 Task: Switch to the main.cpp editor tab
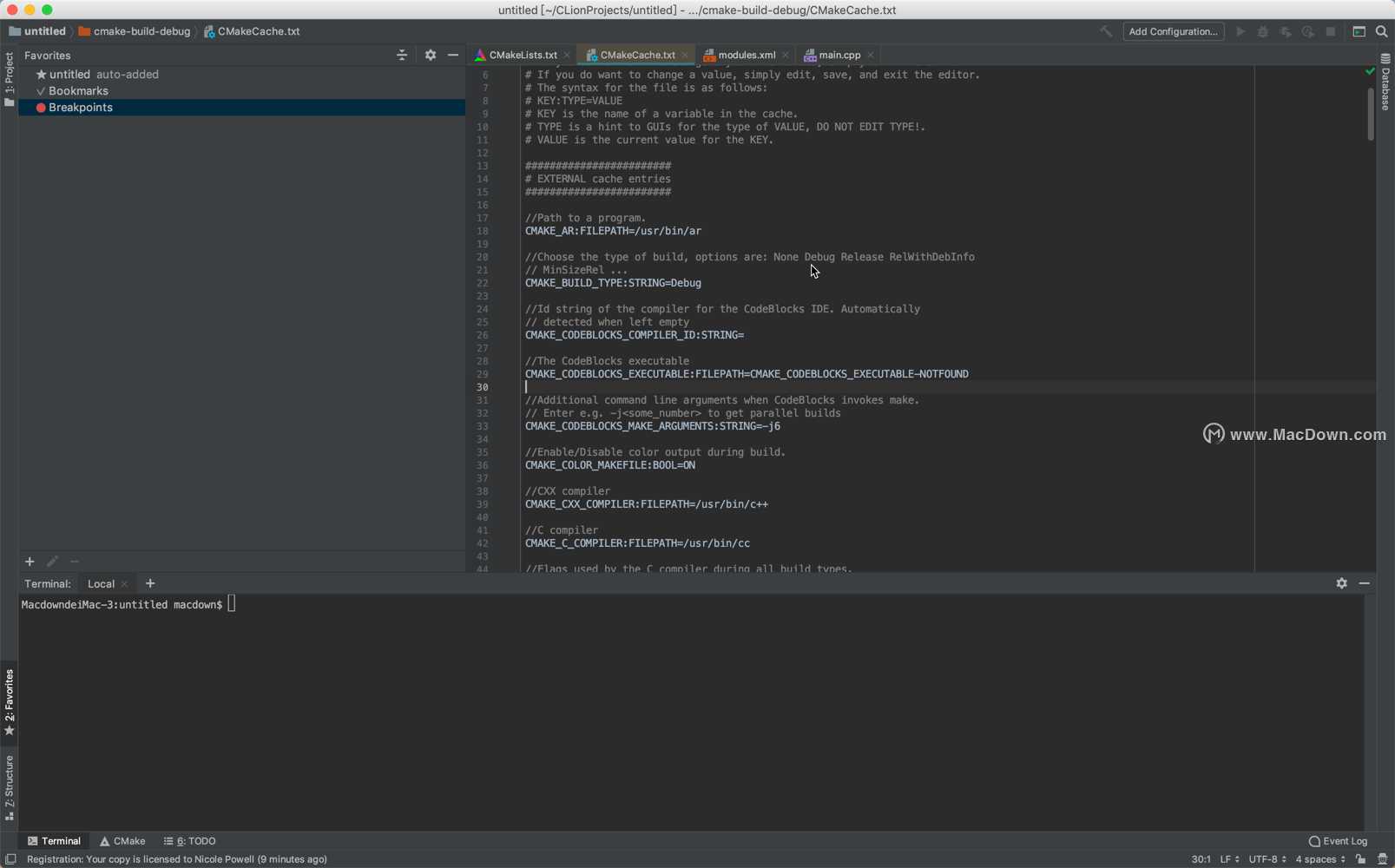[x=839, y=55]
